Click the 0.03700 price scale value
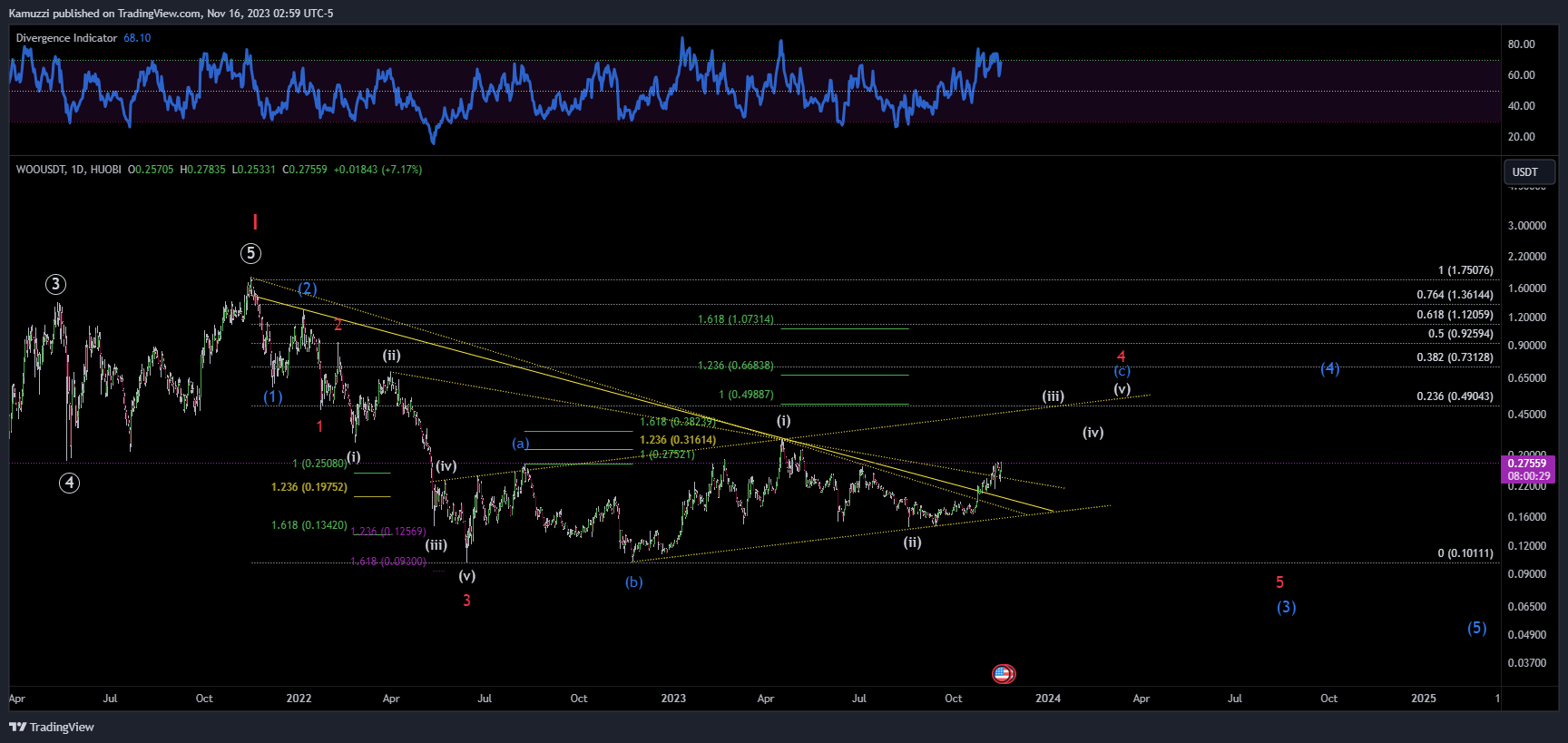Viewport: 1568px width, 743px height. [1527, 663]
